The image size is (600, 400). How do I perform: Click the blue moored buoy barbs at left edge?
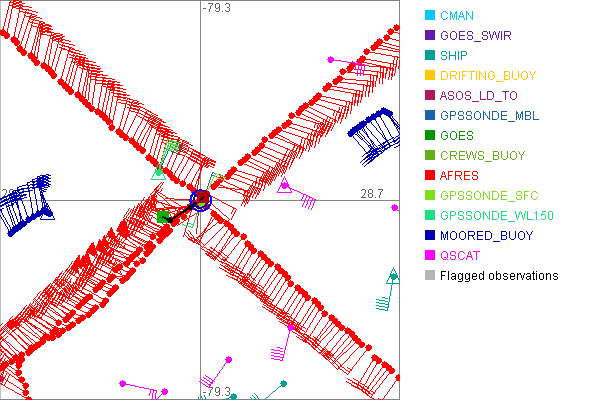(x=25, y=205)
